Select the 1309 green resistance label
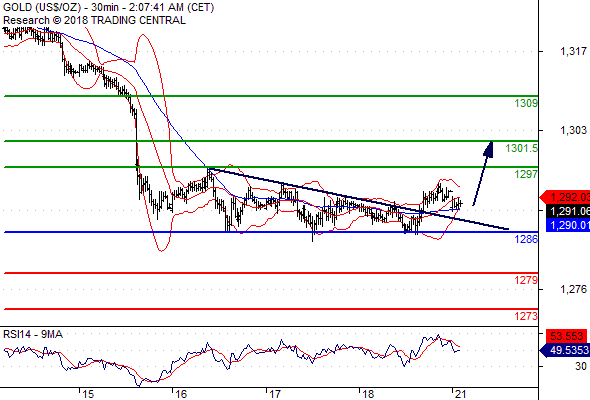Screen dimensions: 590x400 (526, 103)
